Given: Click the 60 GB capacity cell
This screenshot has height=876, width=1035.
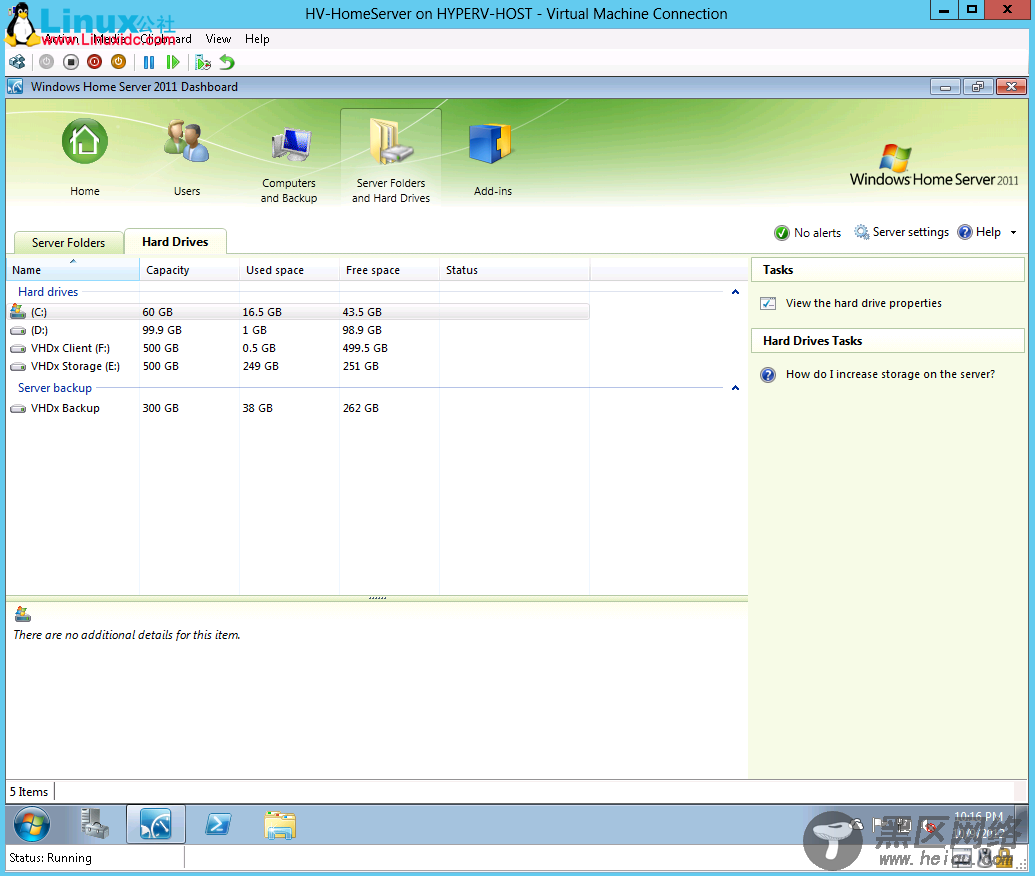Looking at the screenshot, I should (158, 312).
